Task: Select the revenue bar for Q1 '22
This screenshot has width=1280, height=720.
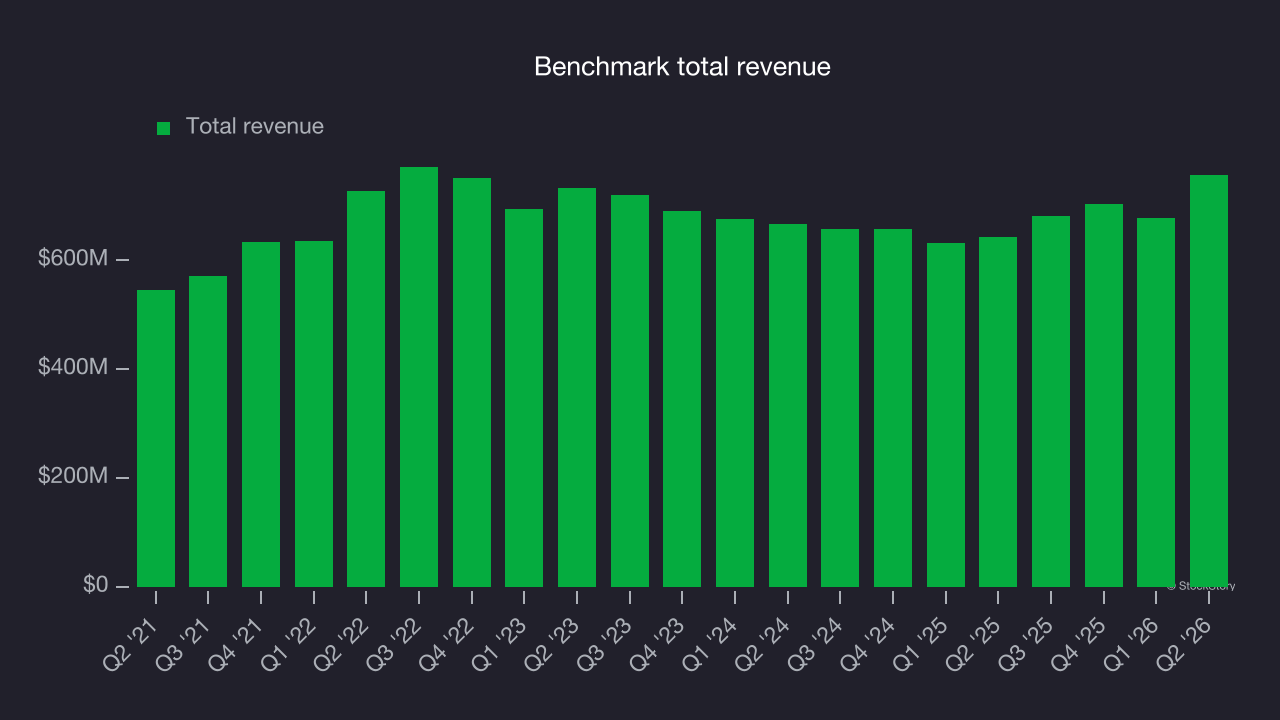Action: click(x=314, y=414)
